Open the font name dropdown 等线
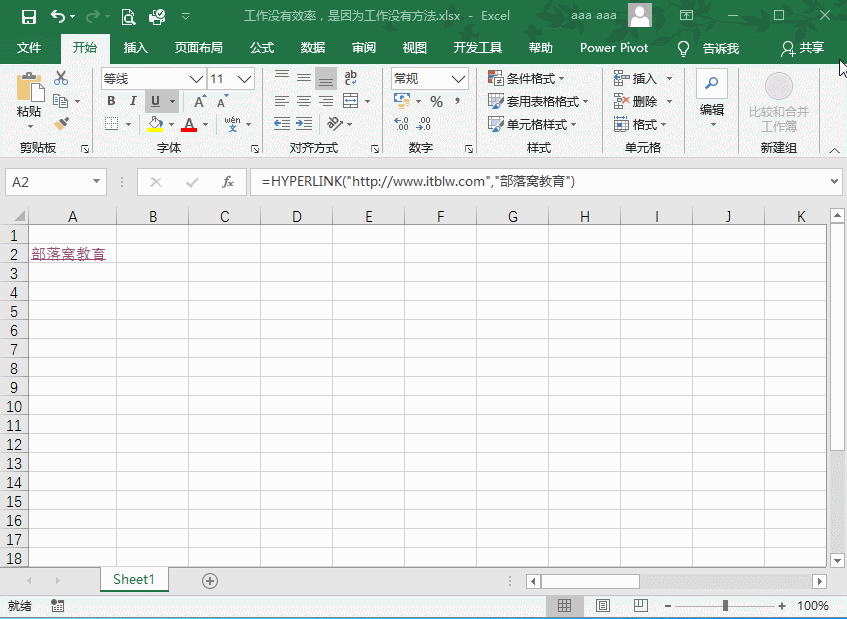 196,79
